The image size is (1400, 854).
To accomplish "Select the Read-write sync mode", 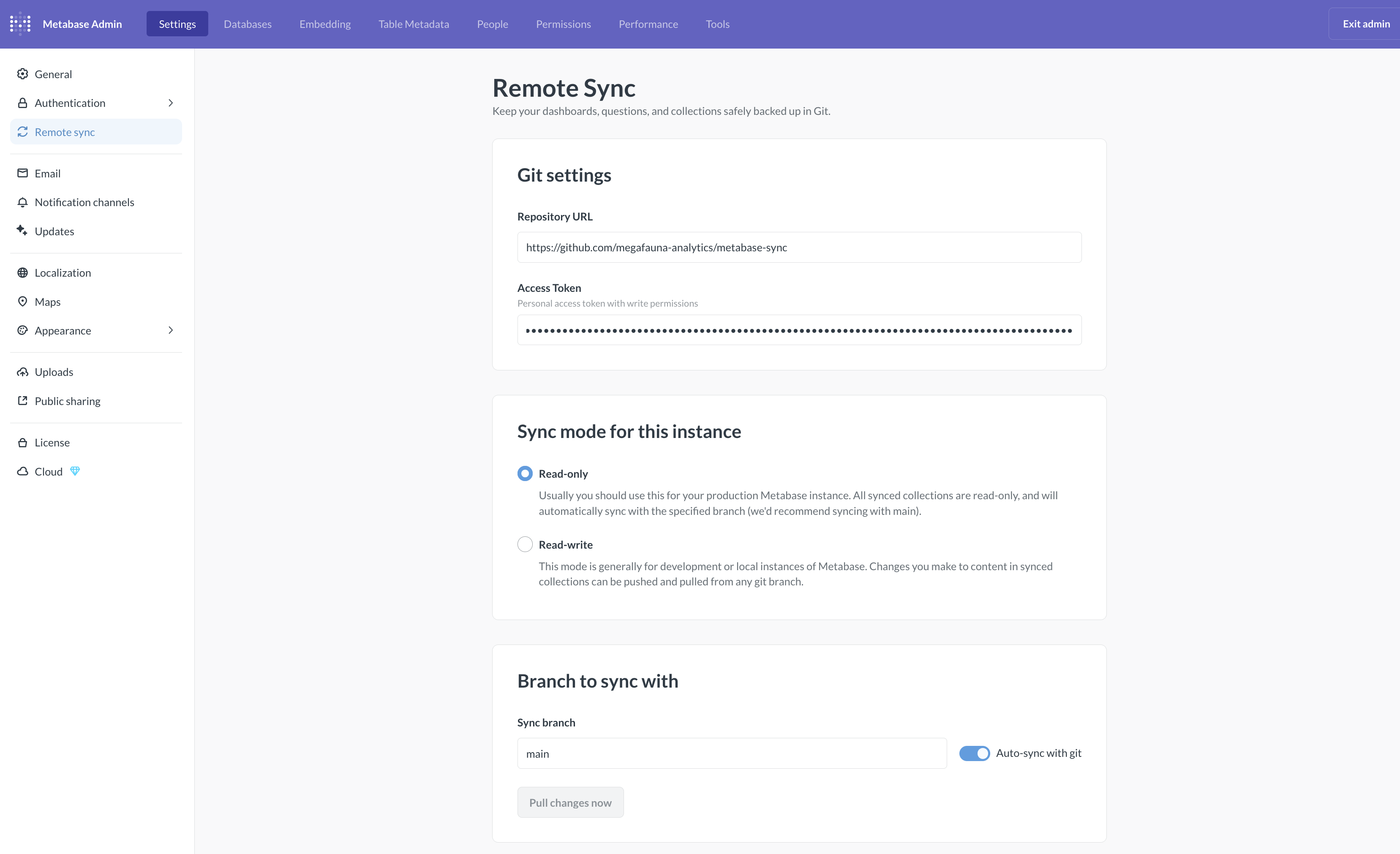I will (x=525, y=544).
